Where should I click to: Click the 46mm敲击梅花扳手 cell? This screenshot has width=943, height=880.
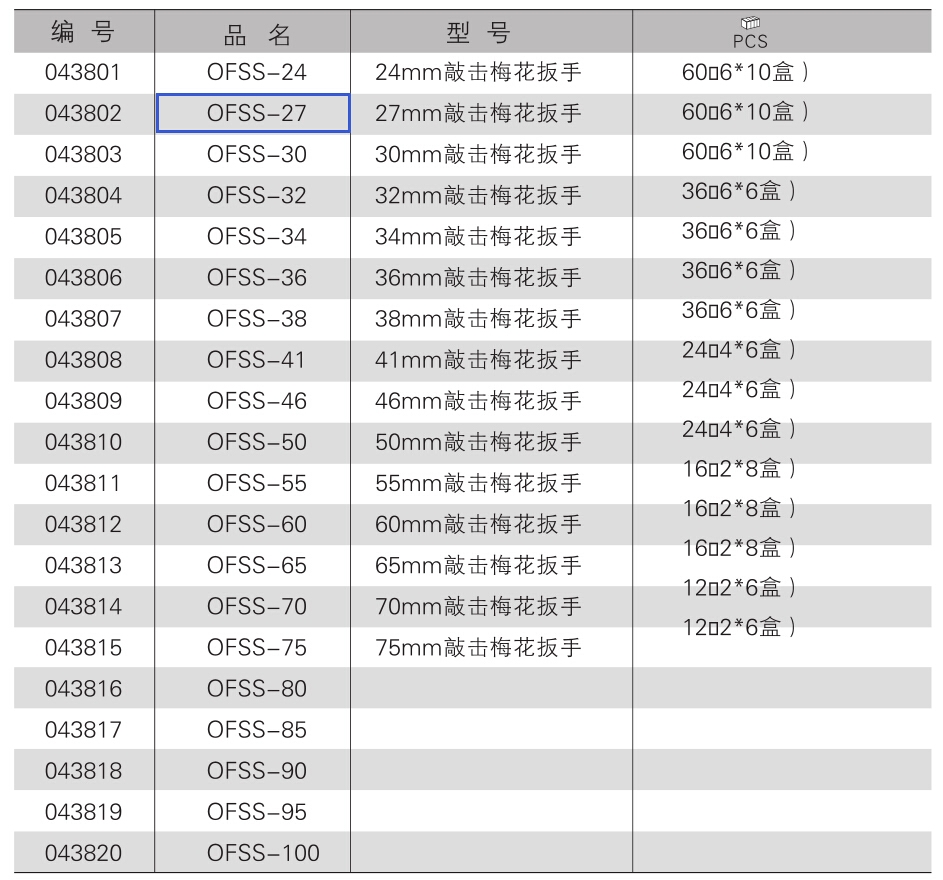tap(478, 401)
